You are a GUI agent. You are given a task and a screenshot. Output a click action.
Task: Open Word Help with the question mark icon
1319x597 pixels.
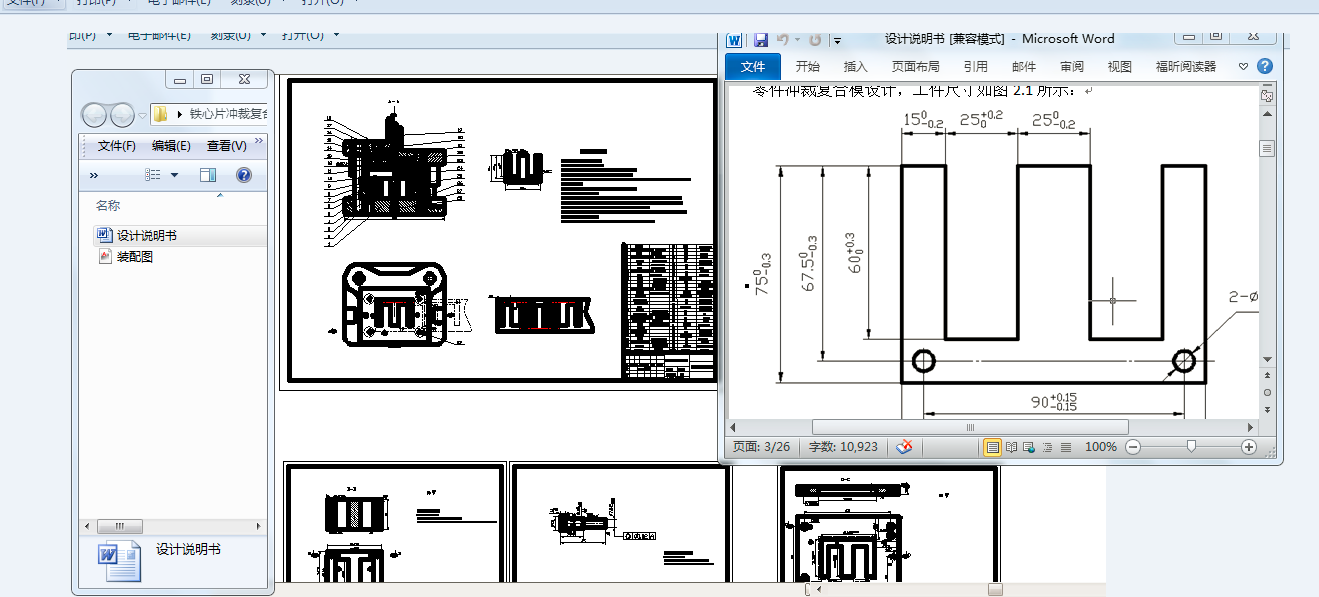click(x=1265, y=67)
